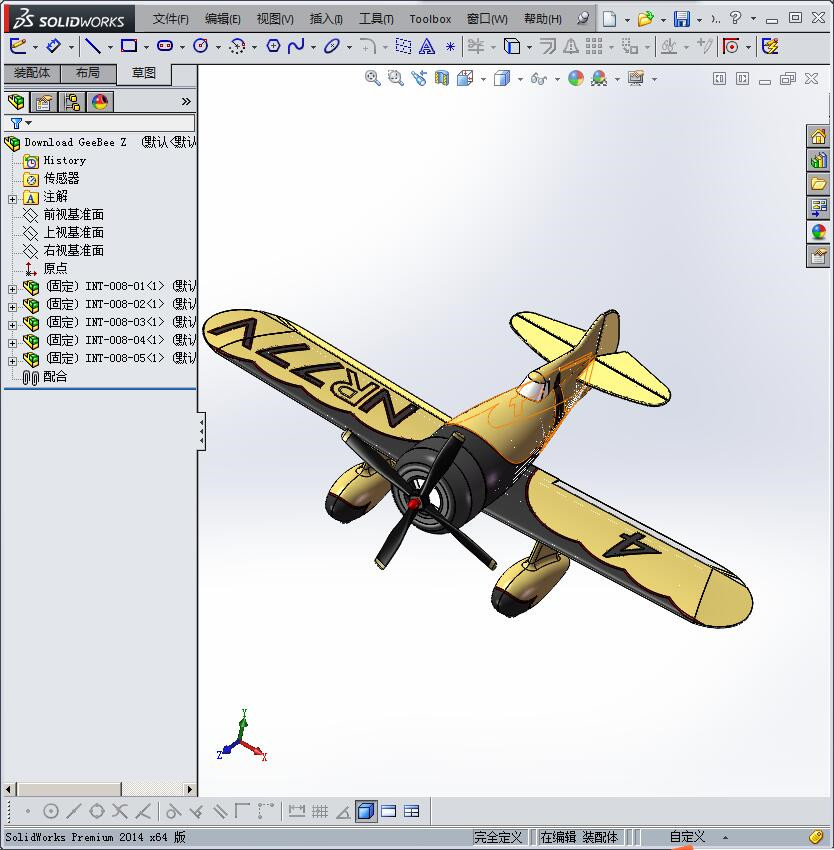Expand the INT-008-01 component
Screen dimensions: 834x850
pyautogui.click(x=12, y=289)
